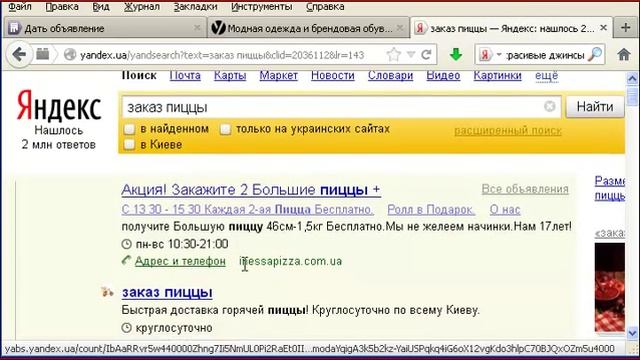Close the Модная одежда tab
The width and height of the screenshot is (640, 360).
[x=400, y=28]
